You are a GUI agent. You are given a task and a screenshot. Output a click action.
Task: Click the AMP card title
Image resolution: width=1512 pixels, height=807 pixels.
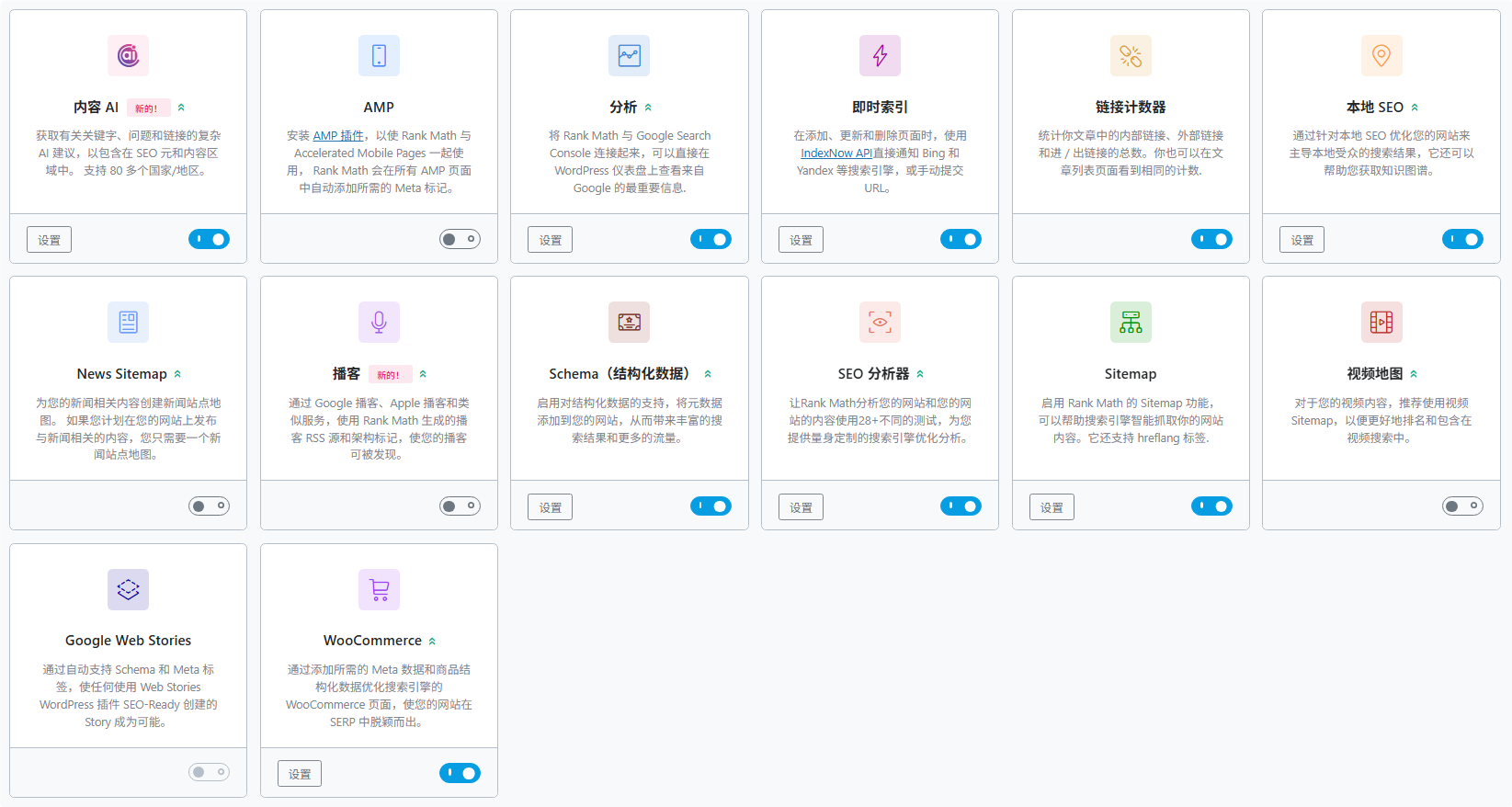pyautogui.click(x=379, y=108)
